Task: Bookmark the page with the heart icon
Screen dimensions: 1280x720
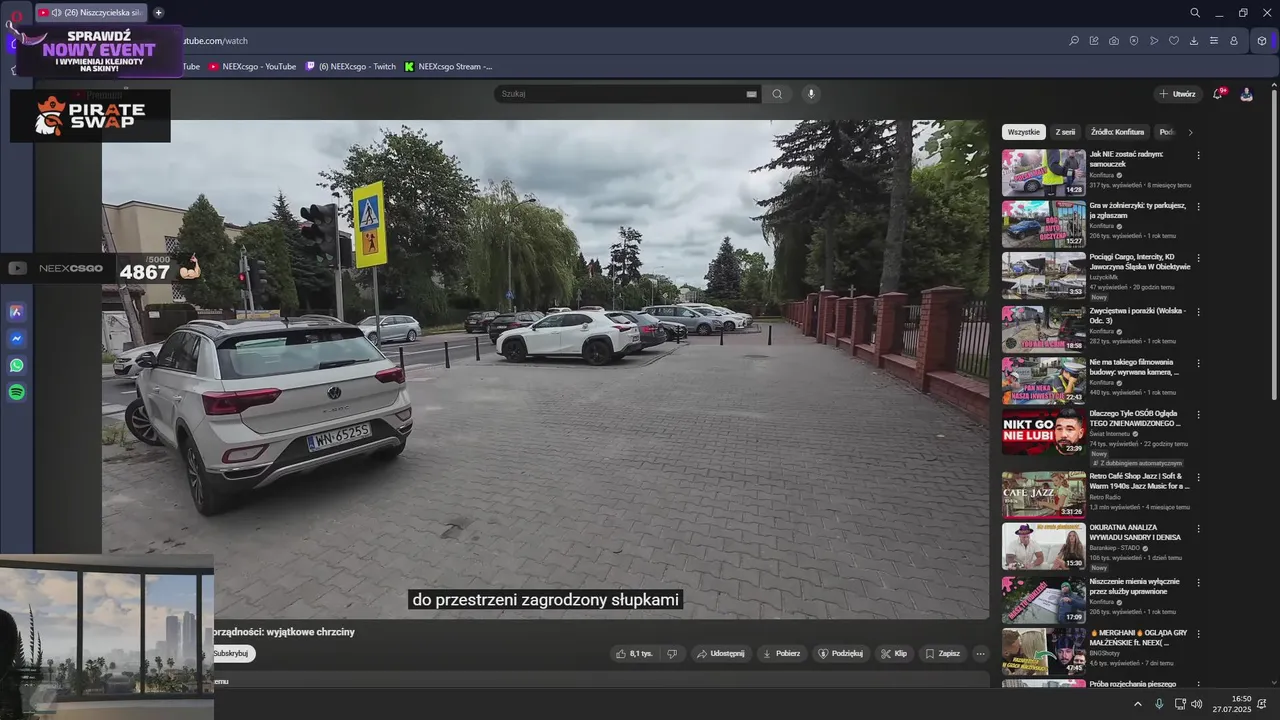Action: click(1174, 41)
